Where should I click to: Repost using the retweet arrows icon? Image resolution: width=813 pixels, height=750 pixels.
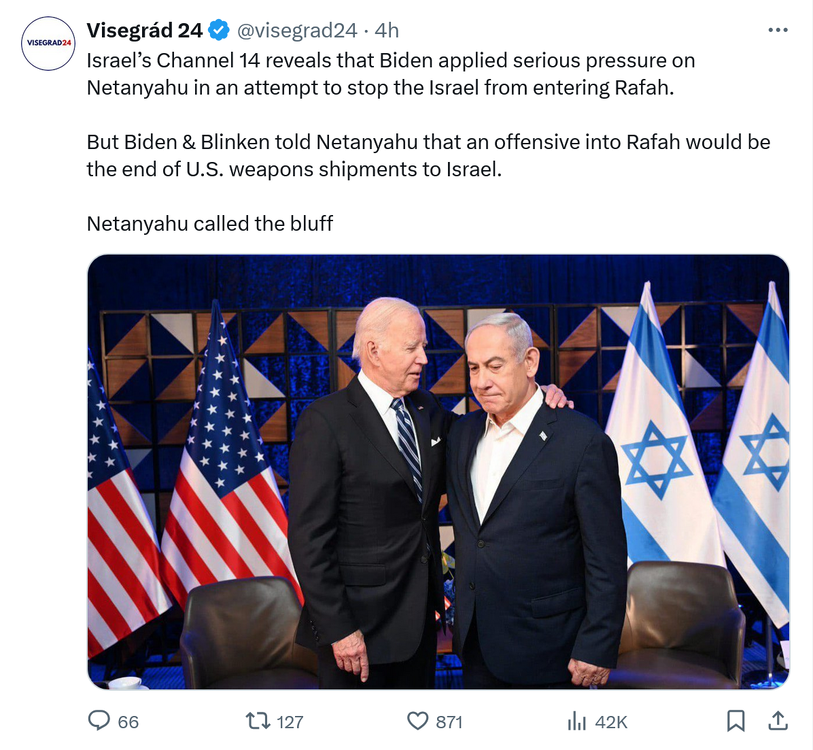pos(258,720)
